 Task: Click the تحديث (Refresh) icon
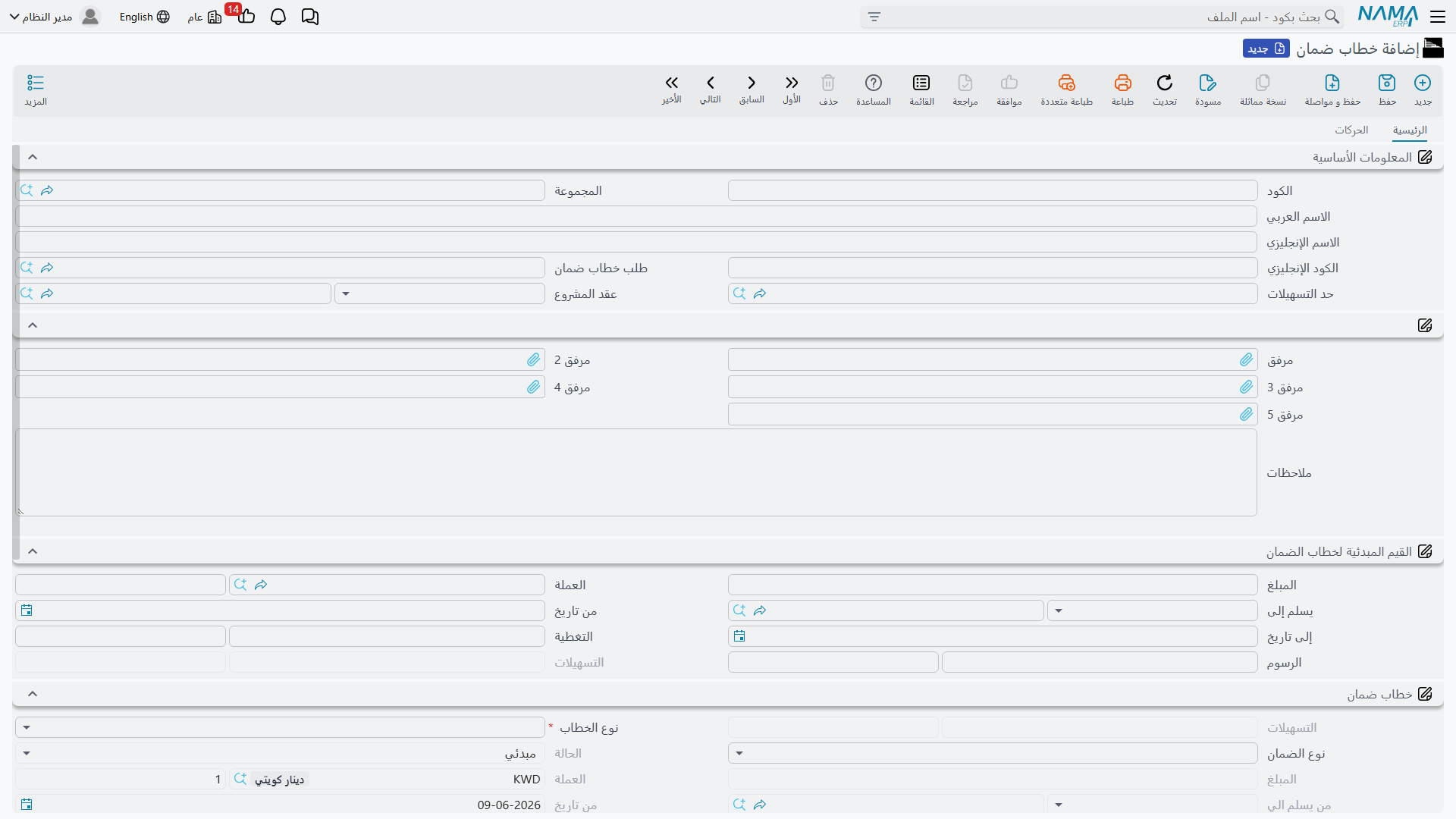click(1165, 83)
